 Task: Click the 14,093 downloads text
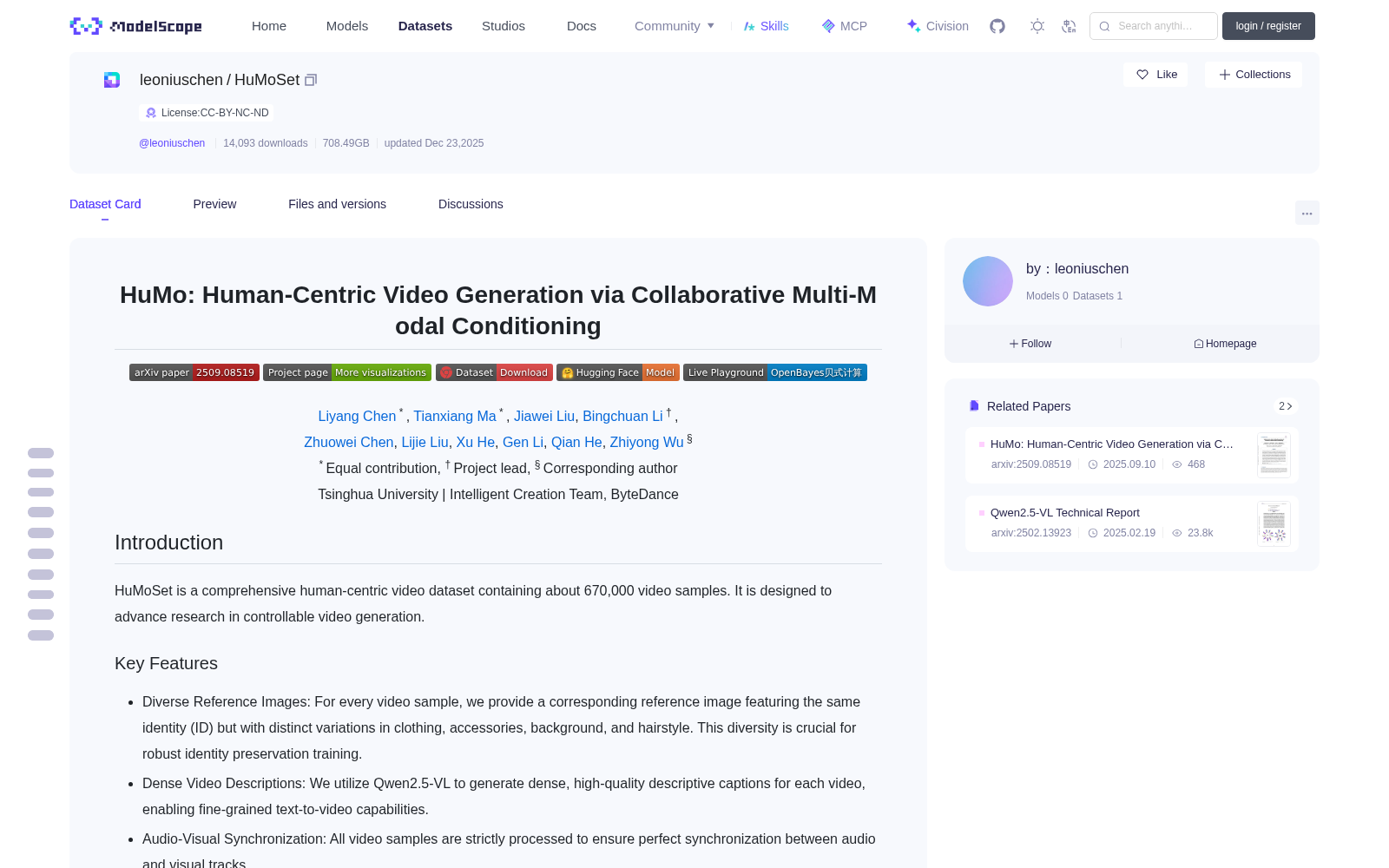point(266,143)
